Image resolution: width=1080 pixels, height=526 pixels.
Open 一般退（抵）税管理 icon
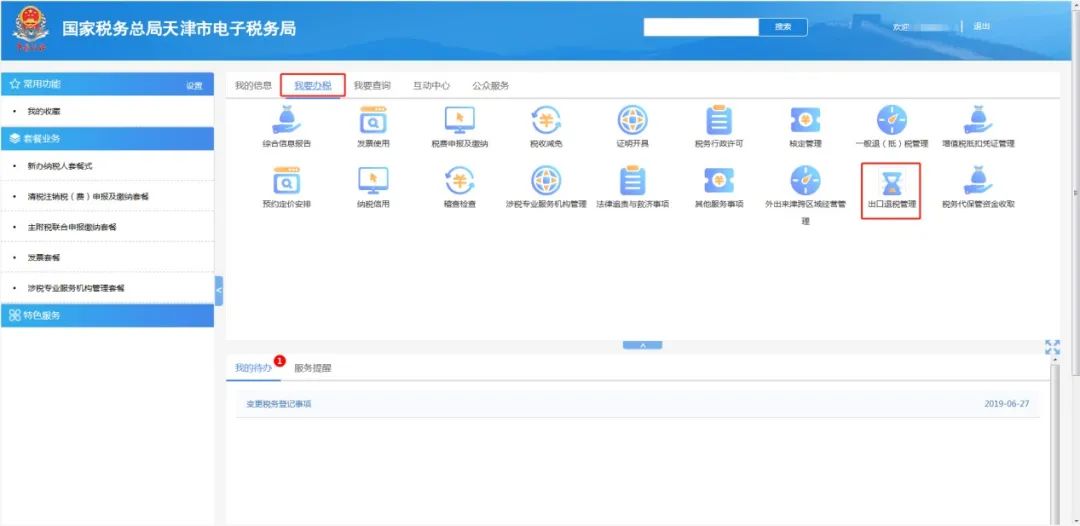point(891,122)
